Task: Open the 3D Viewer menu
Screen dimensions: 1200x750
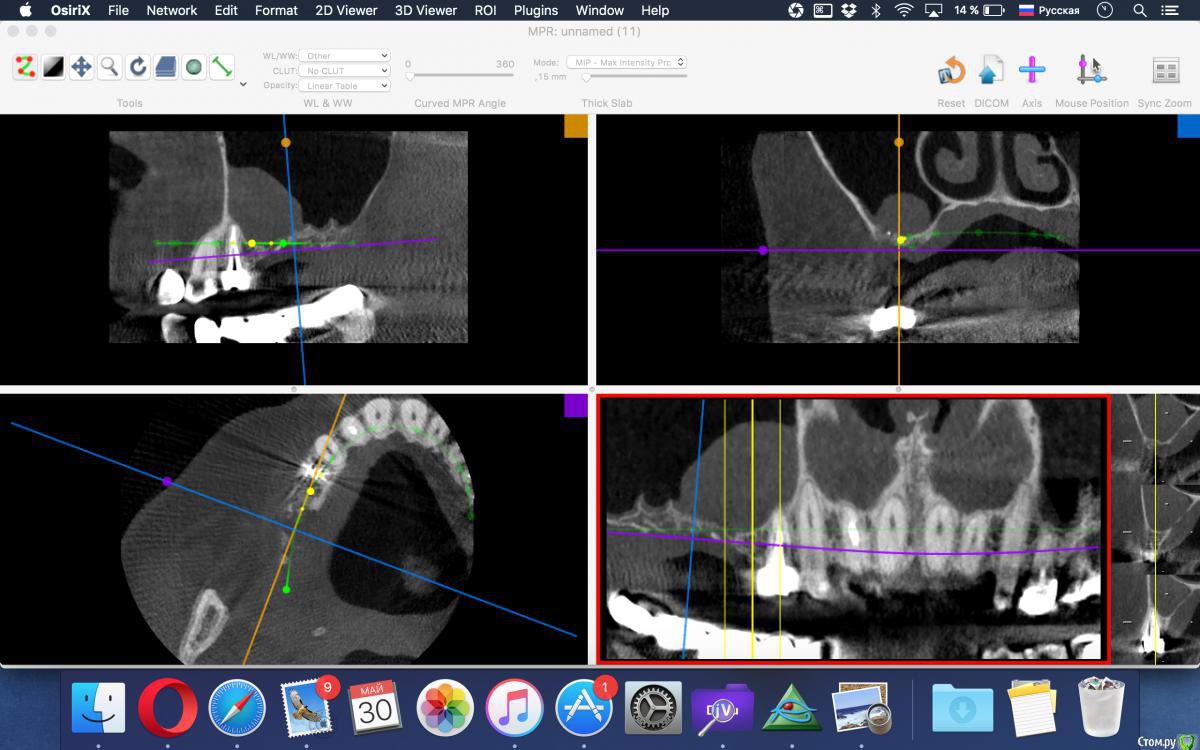Action: 424,10
